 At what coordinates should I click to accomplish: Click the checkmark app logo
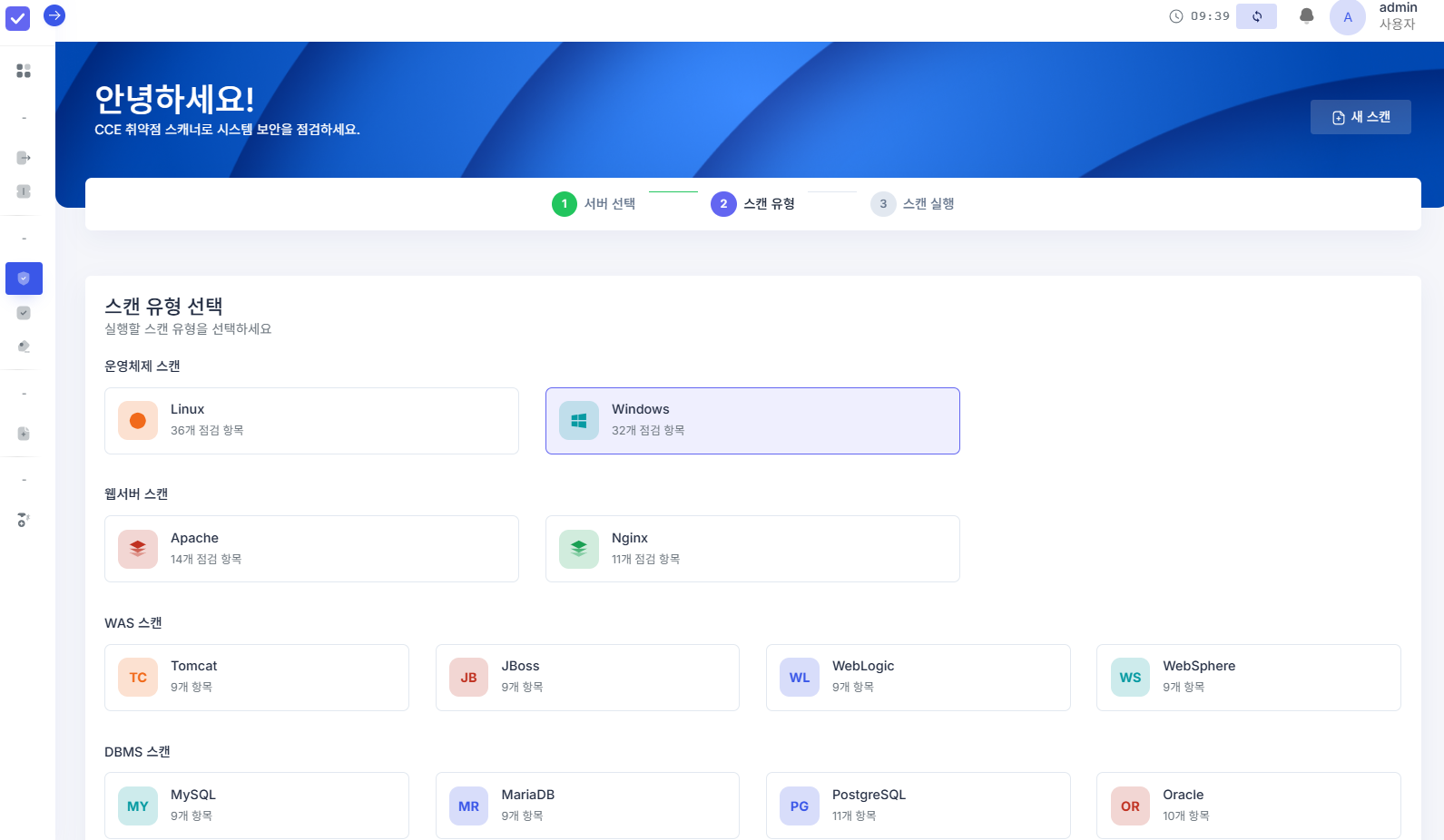click(18, 18)
